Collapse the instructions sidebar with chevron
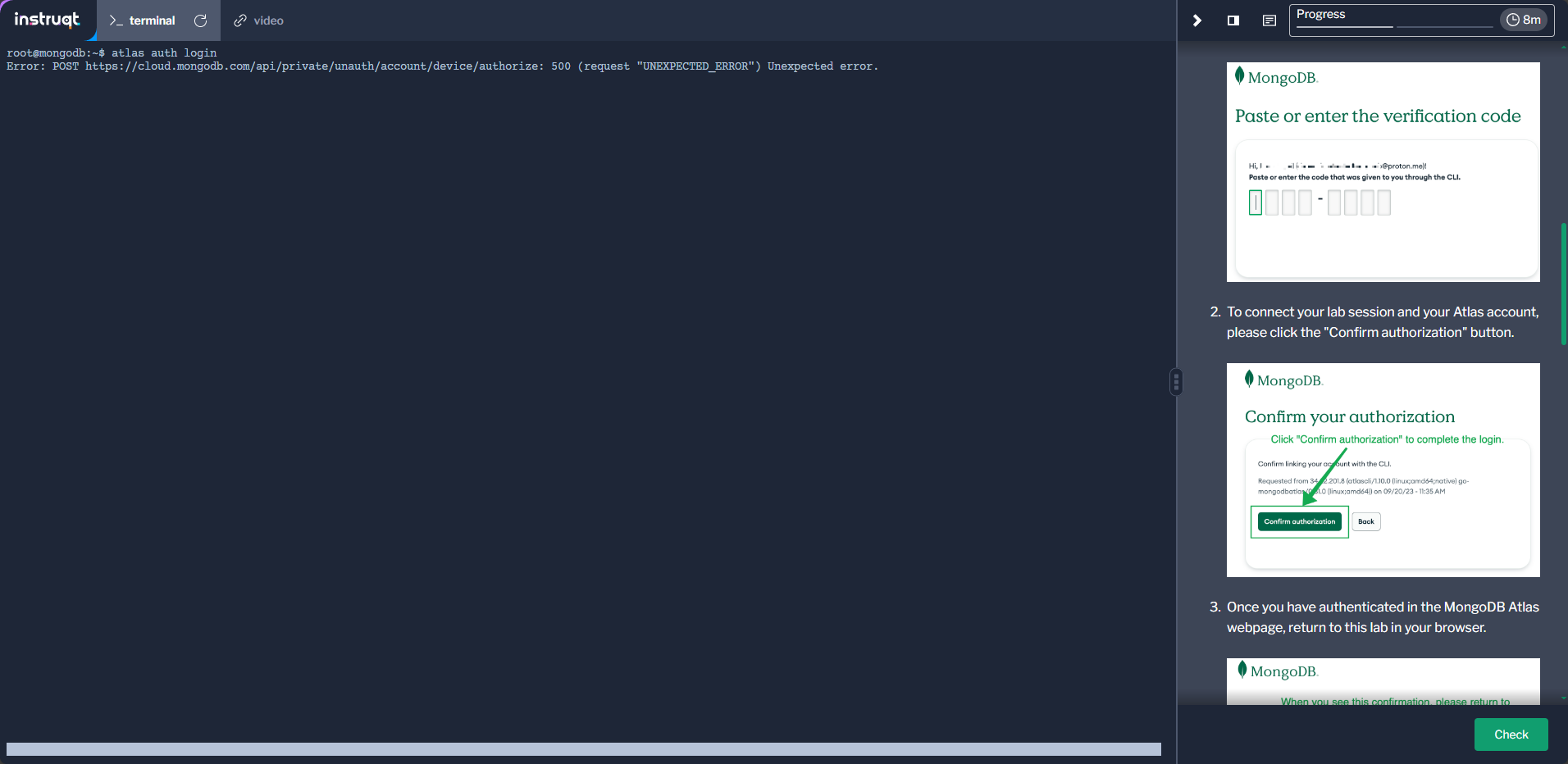This screenshot has width=1568, height=764. (1197, 20)
